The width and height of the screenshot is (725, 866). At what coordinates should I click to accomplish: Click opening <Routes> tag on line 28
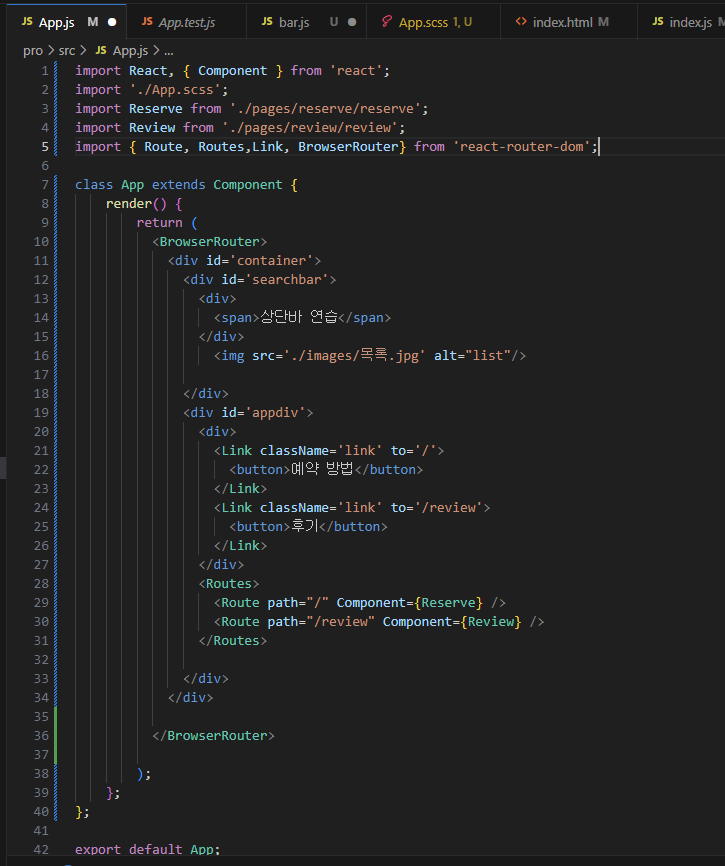[229, 584]
